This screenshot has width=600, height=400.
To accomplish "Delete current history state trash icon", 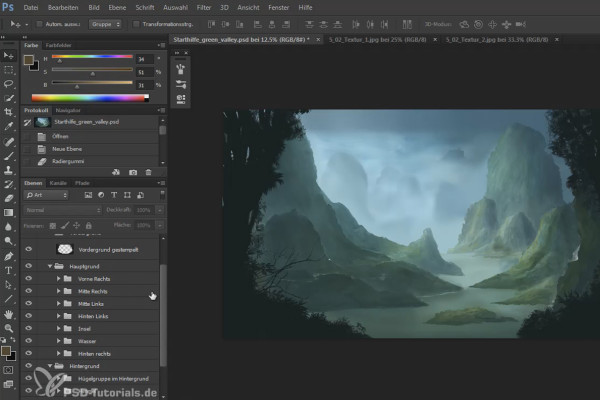I will point(148,173).
